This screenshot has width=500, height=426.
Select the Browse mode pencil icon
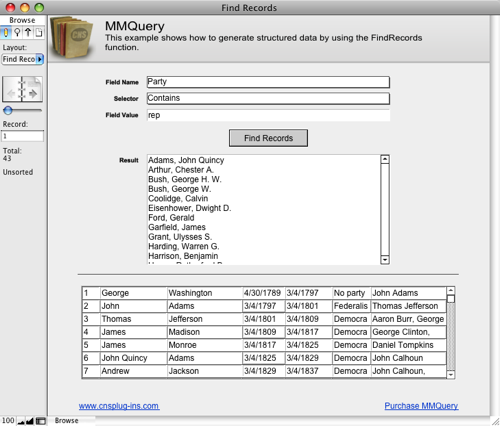(x=6, y=33)
